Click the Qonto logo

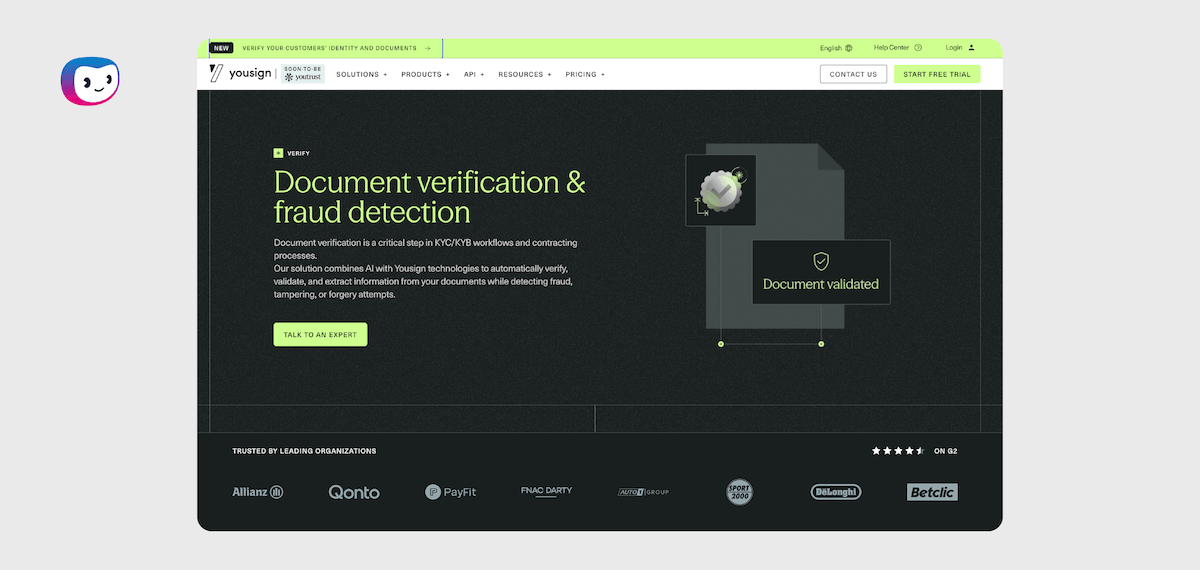point(354,492)
